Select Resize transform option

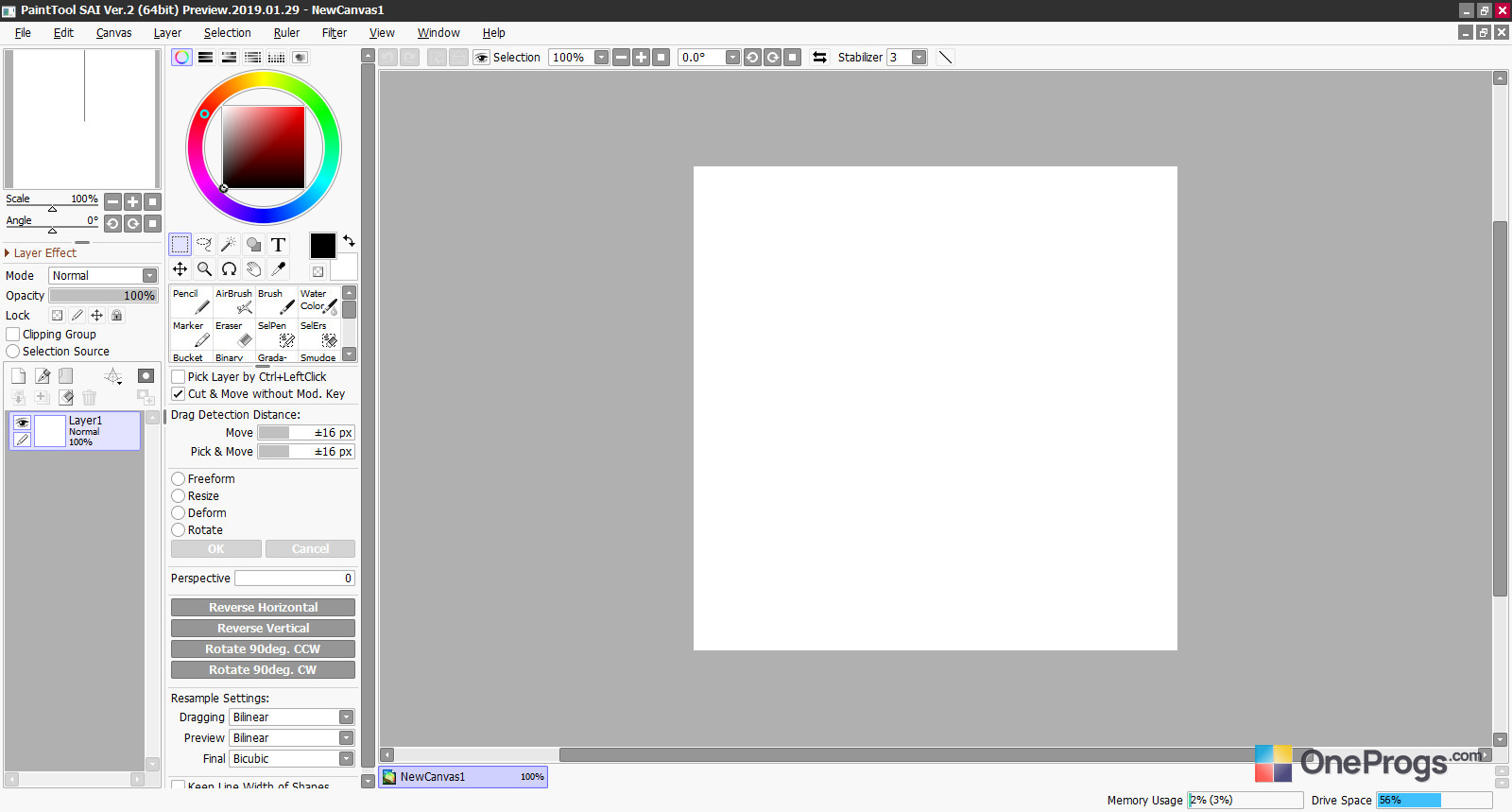178,496
